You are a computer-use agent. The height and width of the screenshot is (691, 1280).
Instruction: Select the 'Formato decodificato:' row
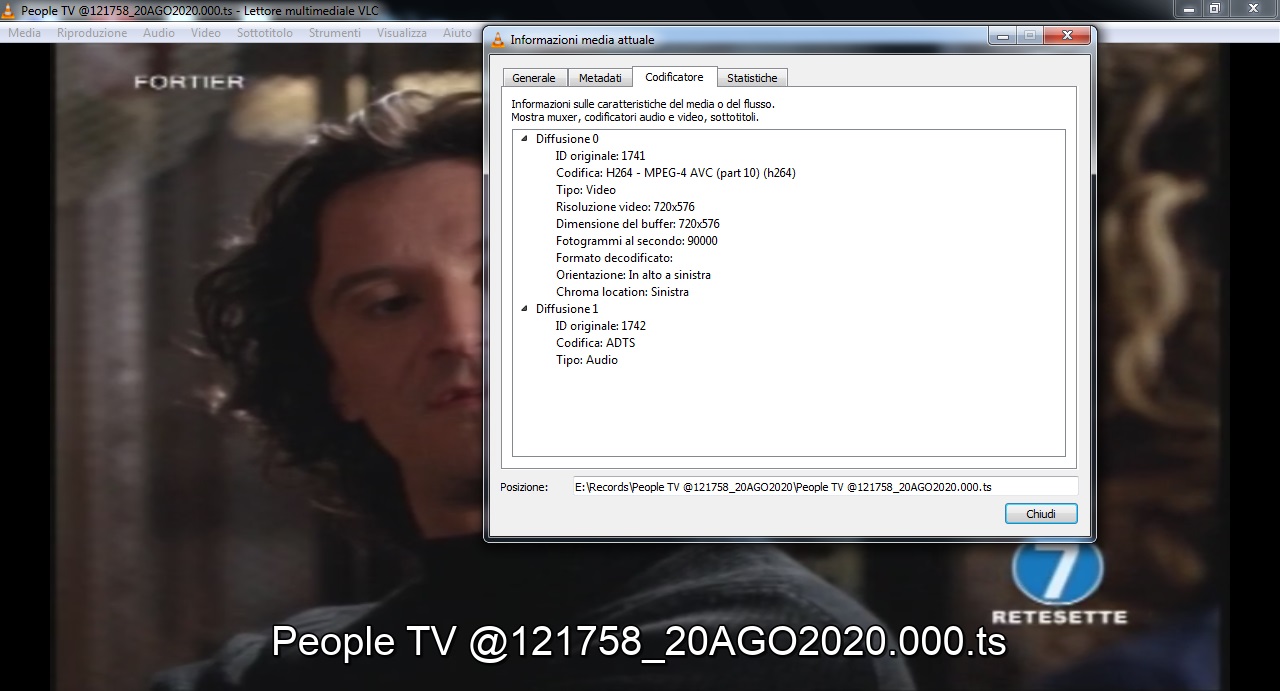click(x=615, y=258)
